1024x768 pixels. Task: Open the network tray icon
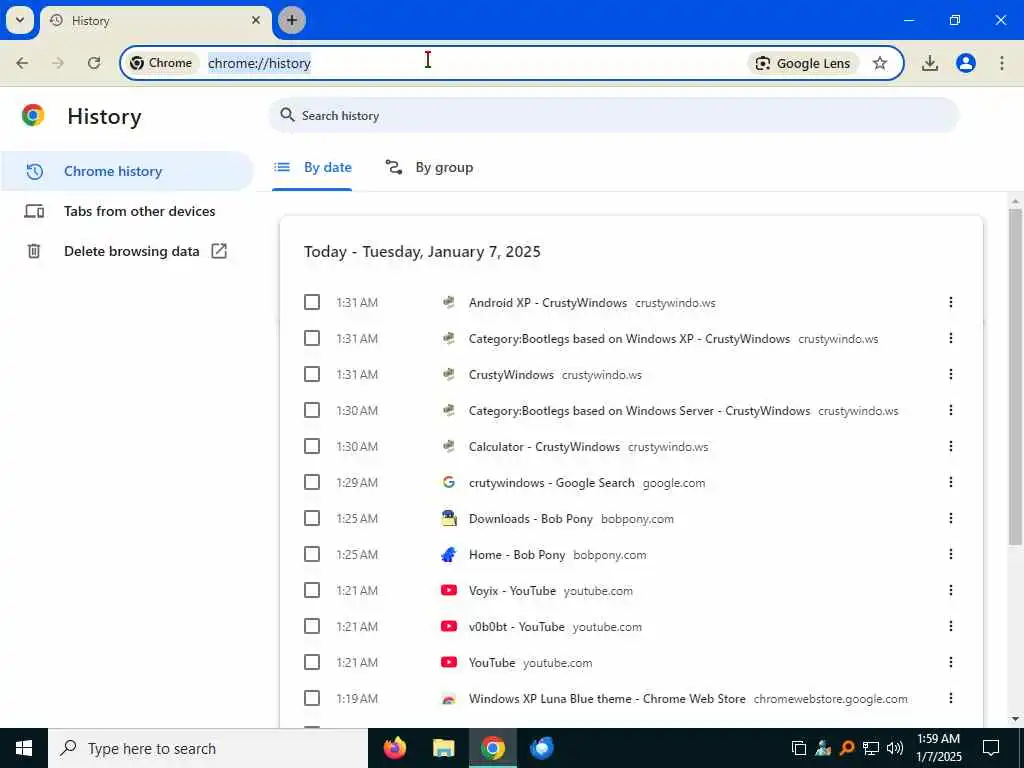[871, 748]
